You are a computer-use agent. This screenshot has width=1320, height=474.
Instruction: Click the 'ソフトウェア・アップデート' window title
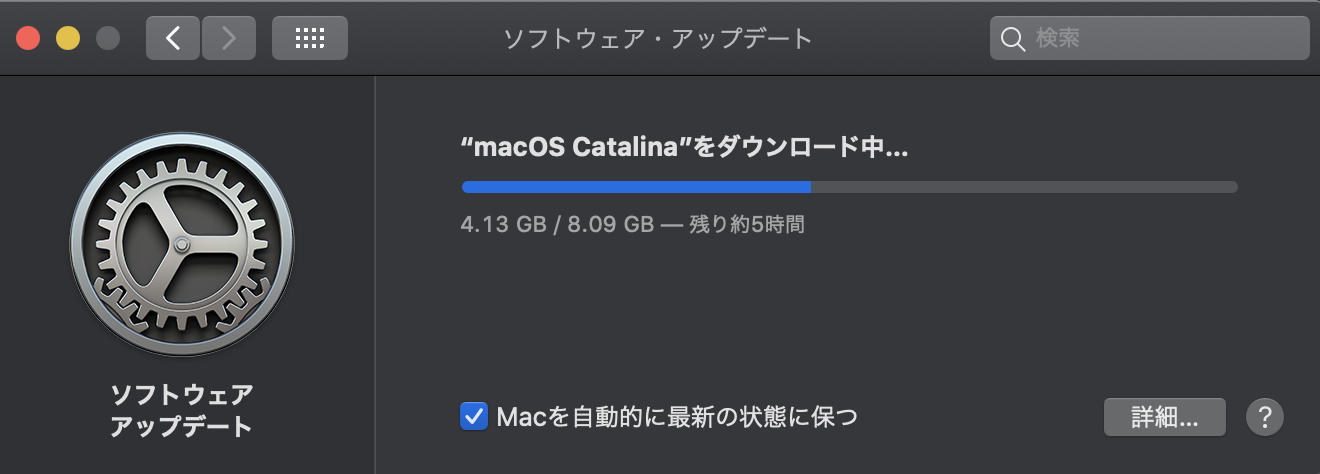point(657,39)
